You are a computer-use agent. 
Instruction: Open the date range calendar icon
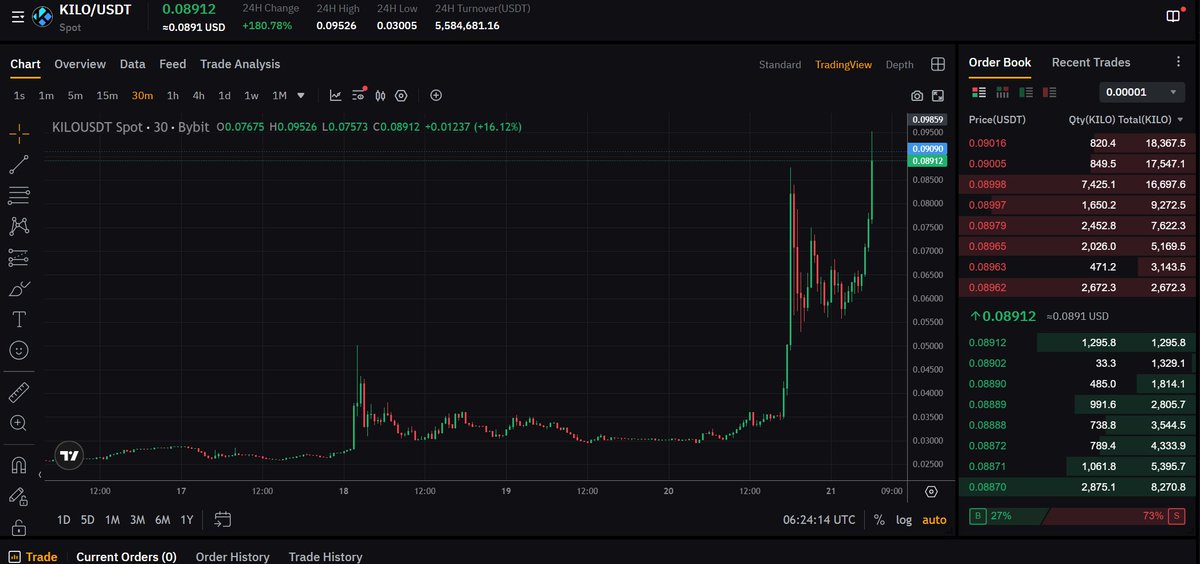coord(222,519)
